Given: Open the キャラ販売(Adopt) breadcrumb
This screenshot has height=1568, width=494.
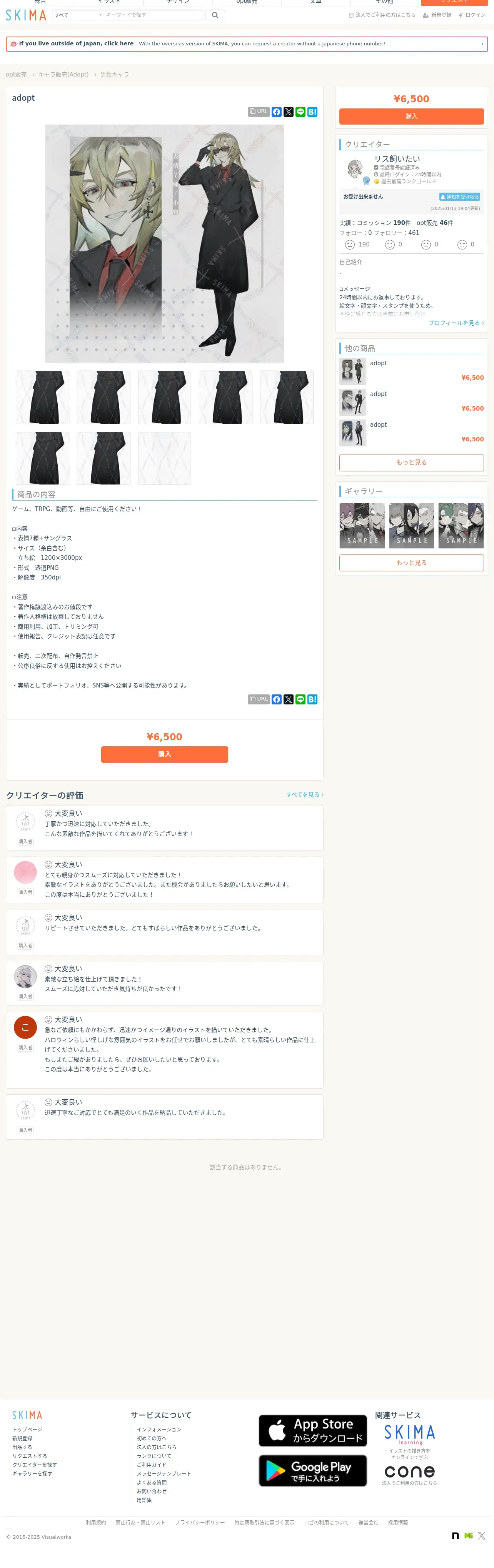Looking at the screenshot, I should (63, 75).
